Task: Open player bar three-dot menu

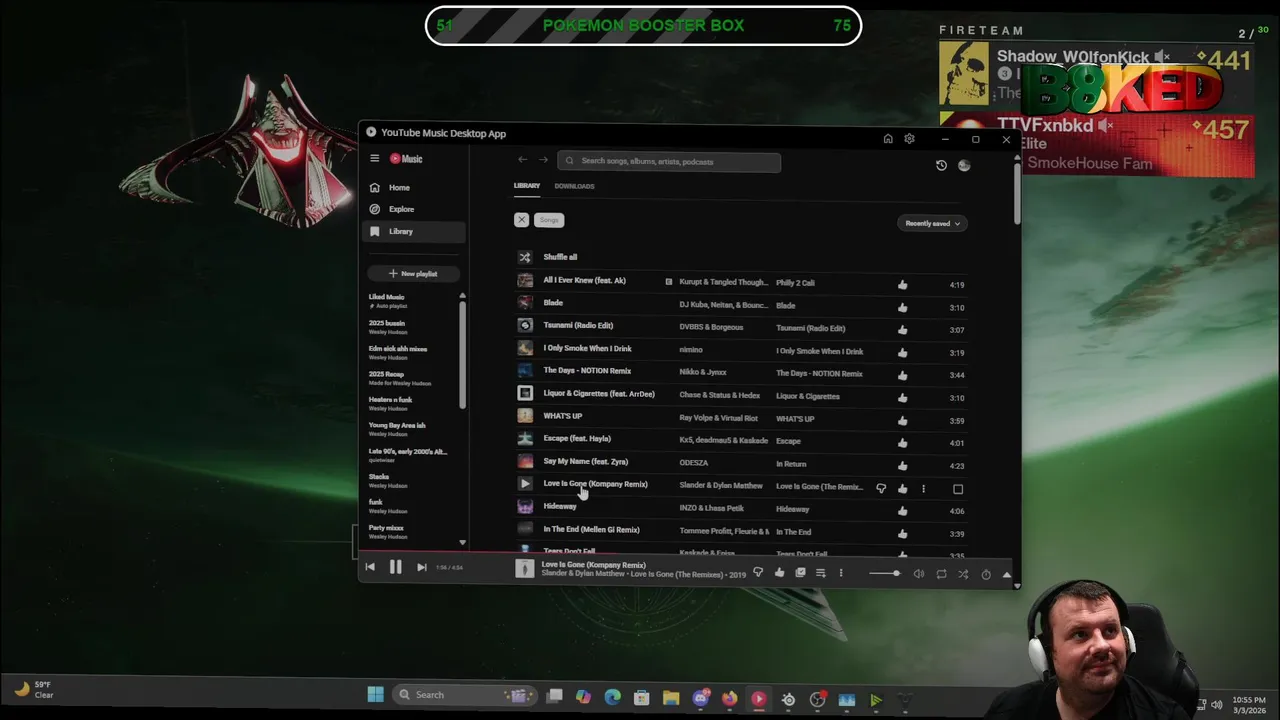Action: (x=841, y=573)
